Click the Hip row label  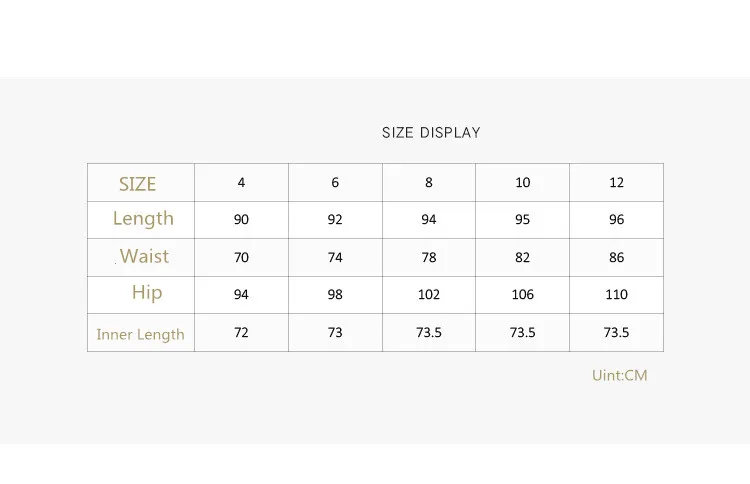pyautogui.click(x=147, y=293)
